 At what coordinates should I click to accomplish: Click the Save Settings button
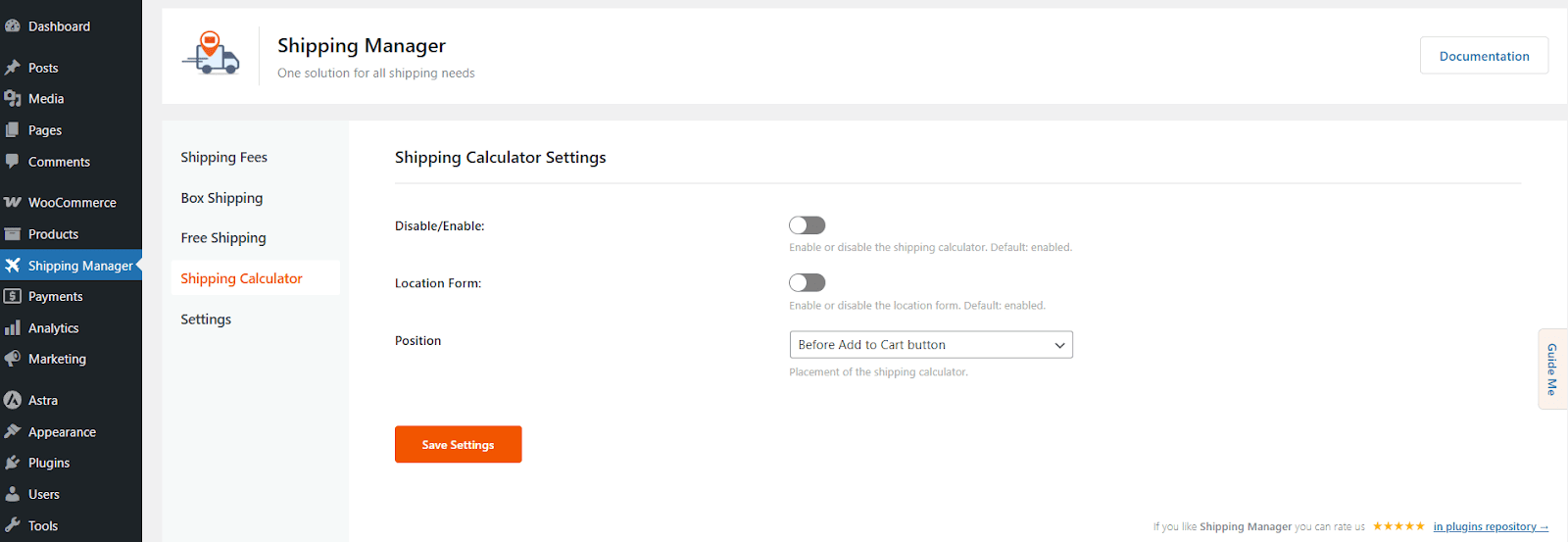click(458, 444)
